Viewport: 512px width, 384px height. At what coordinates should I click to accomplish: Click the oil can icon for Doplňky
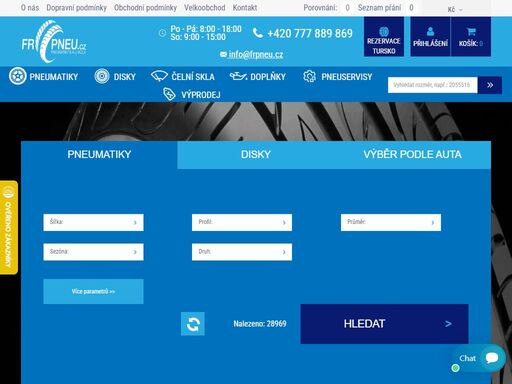[x=238, y=76]
